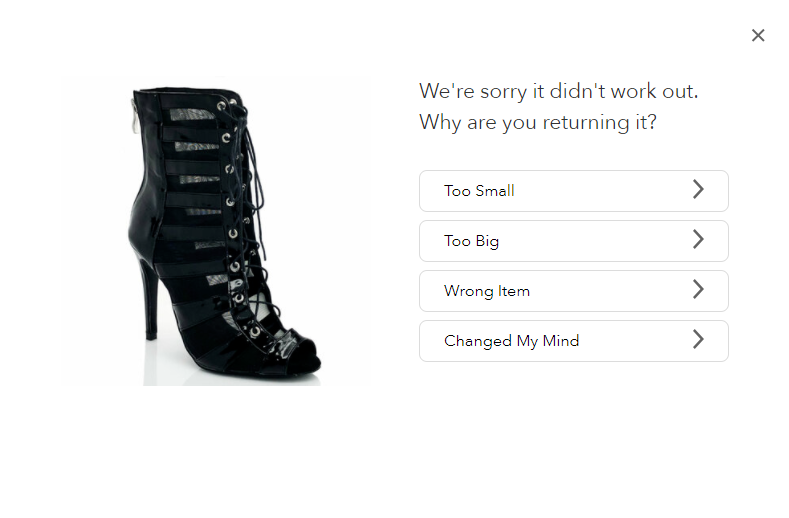Close the return reason dialog
Screen dimensions: 789x518
pos(758,35)
